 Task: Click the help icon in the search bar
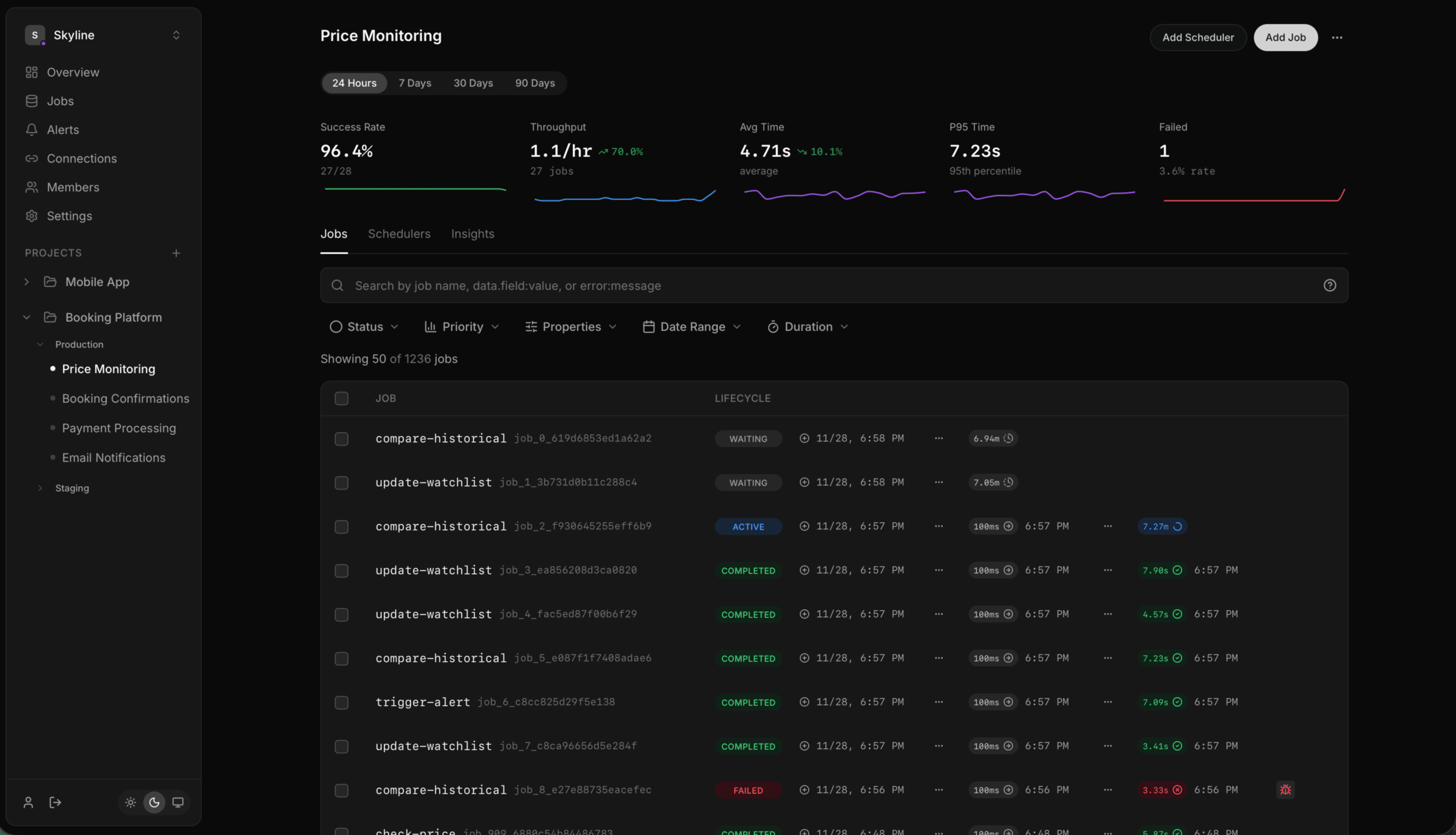pos(1330,285)
